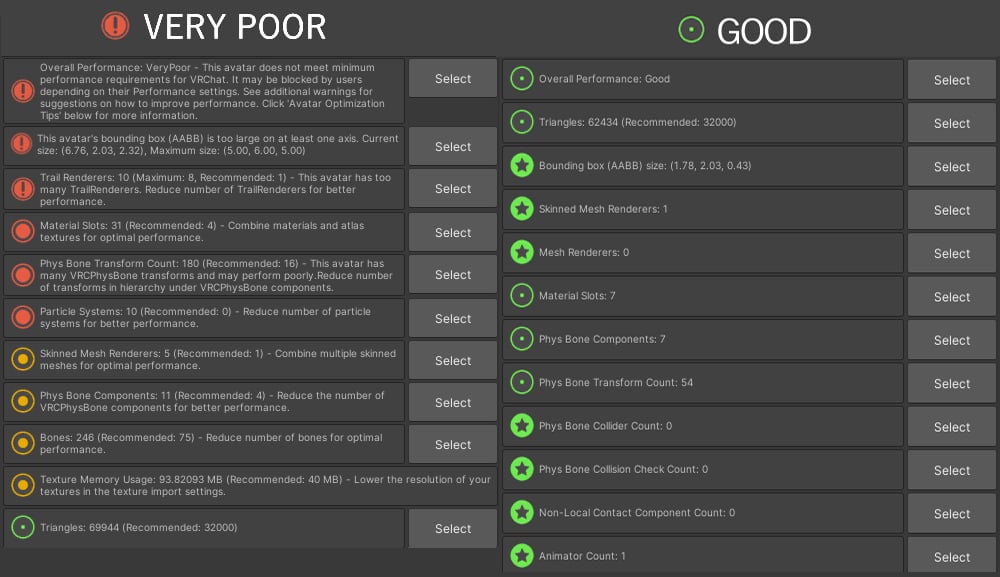
Task: Click the green star icon beside Phys Bone Collider Count
Action: 522,425
